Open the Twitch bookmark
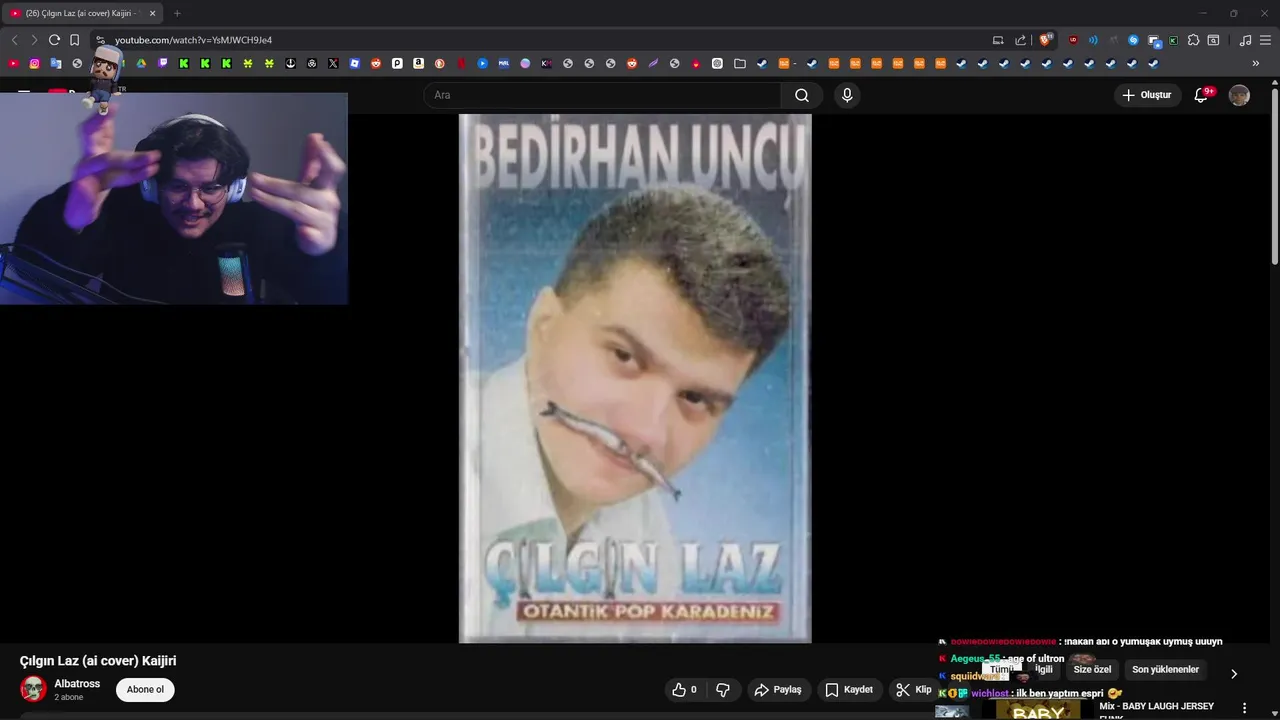 pyautogui.click(x=163, y=63)
